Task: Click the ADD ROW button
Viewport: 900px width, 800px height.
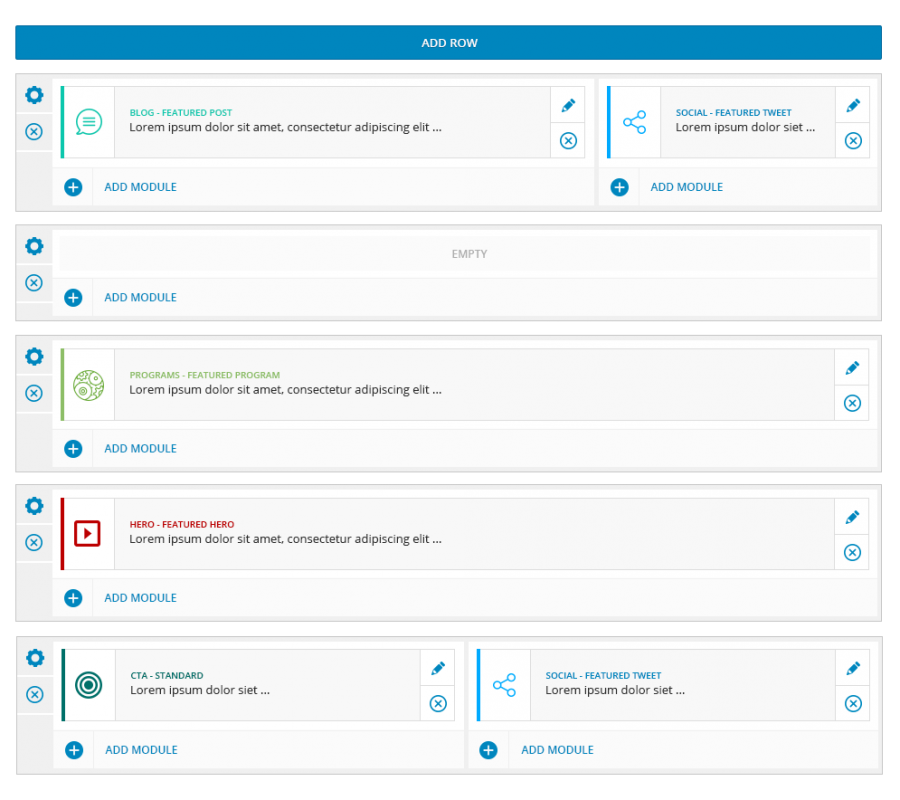Action: (x=448, y=42)
